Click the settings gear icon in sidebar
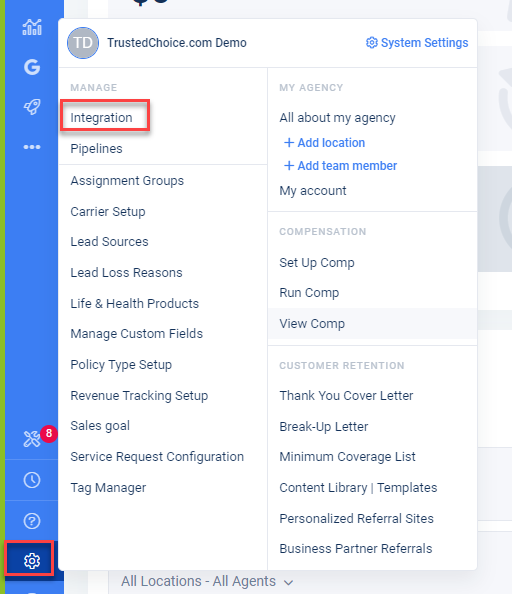This screenshot has width=512, height=594. (32, 561)
